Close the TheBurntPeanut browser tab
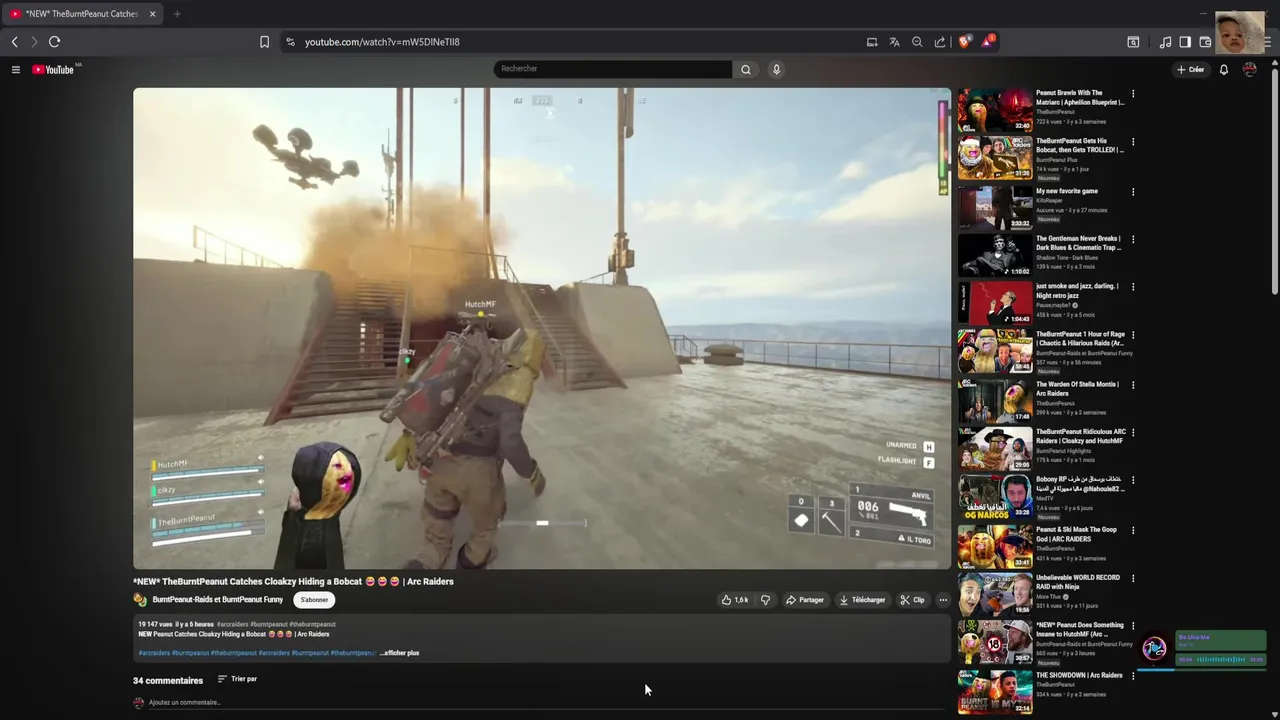This screenshot has height=720, width=1280. 152,14
